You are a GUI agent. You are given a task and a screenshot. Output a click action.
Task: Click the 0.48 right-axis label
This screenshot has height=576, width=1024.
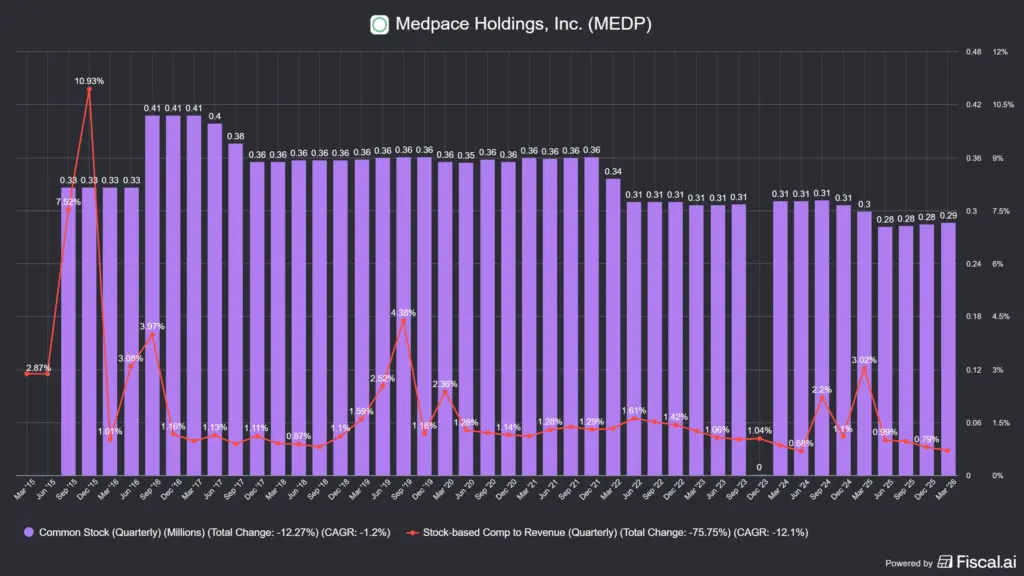(973, 52)
